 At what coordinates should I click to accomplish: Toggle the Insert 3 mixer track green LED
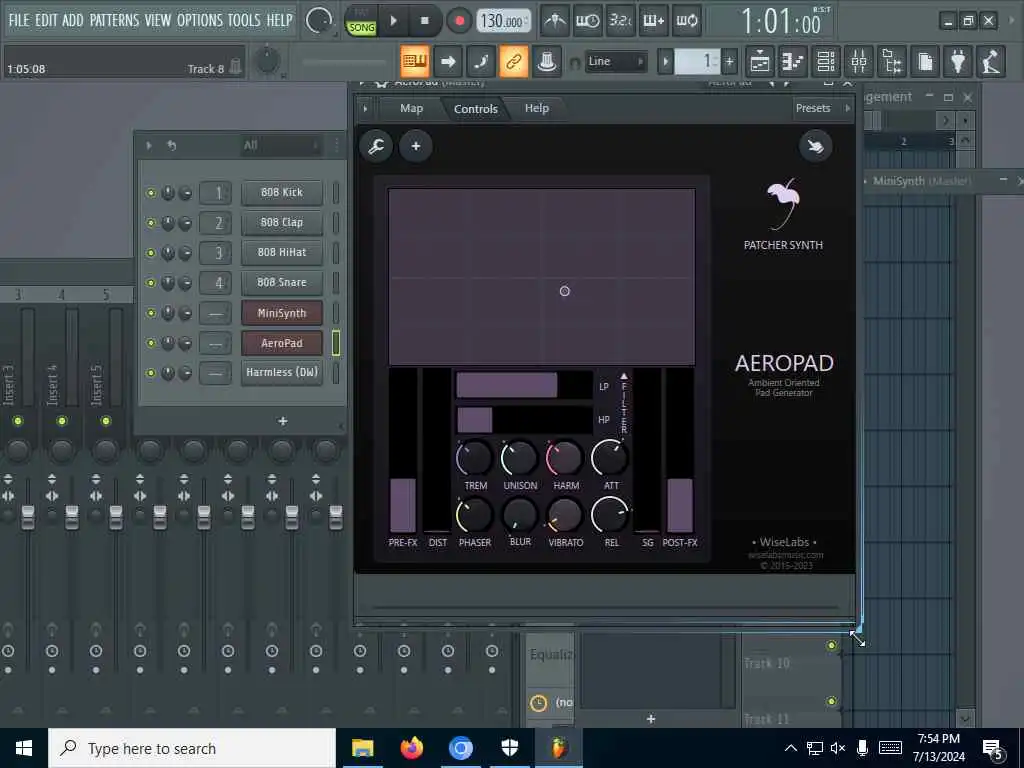[x=18, y=421]
